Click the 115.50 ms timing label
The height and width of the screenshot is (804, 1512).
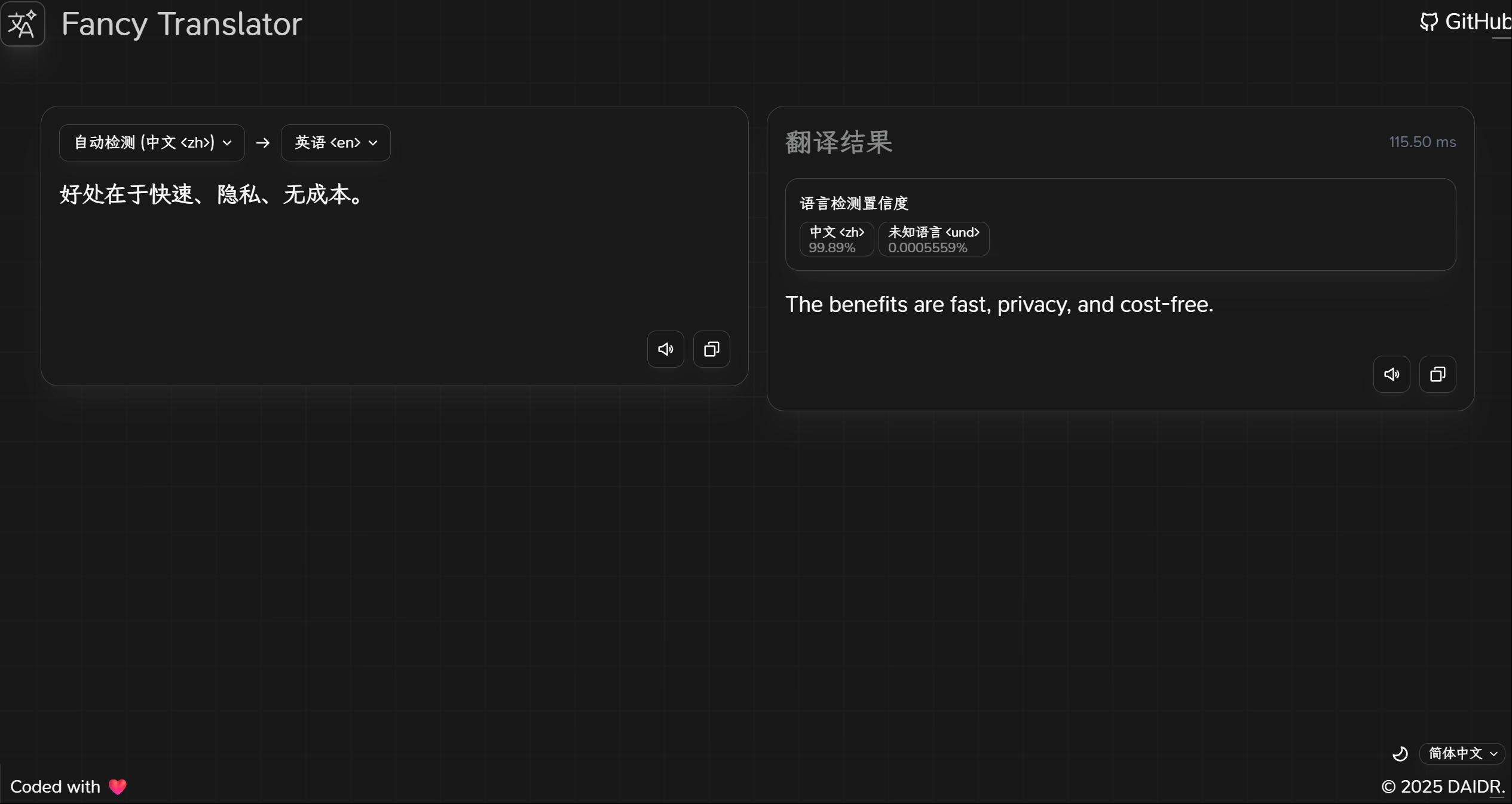pos(1422,142)
